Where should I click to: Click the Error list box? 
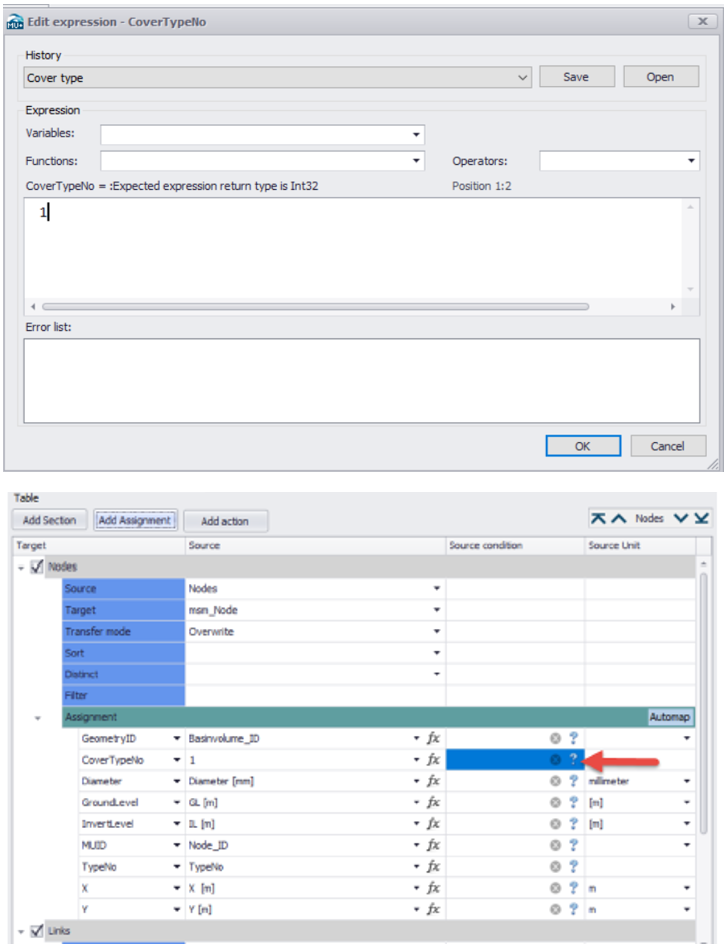click(x=362, y=380)
